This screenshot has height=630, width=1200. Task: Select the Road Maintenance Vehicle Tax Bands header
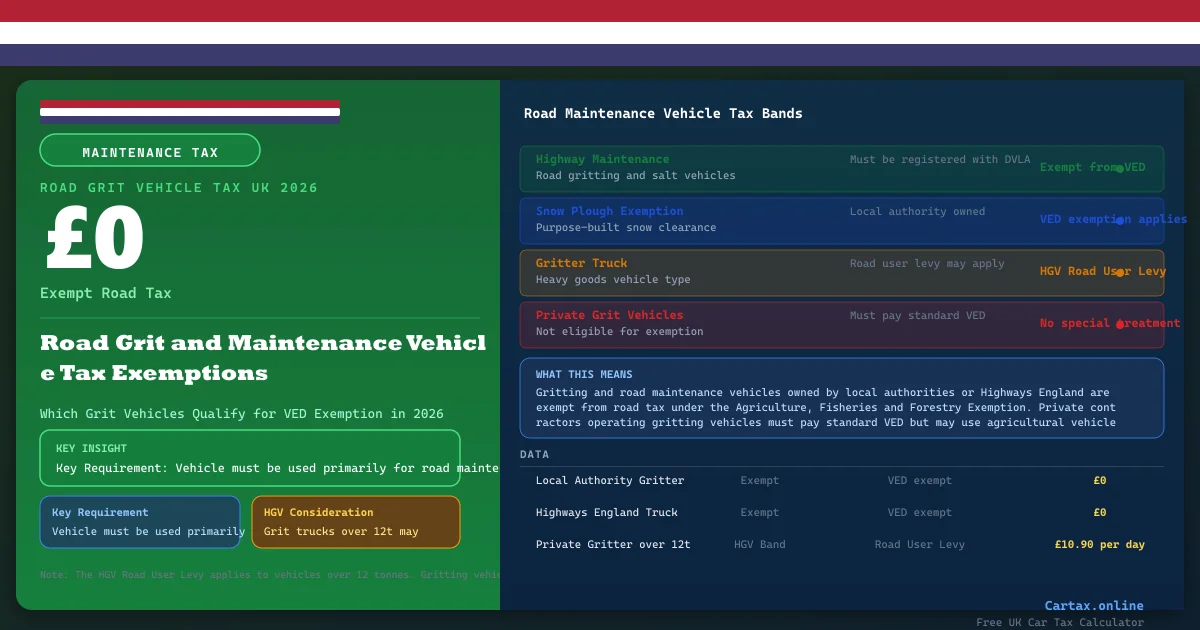coord(662,113)
